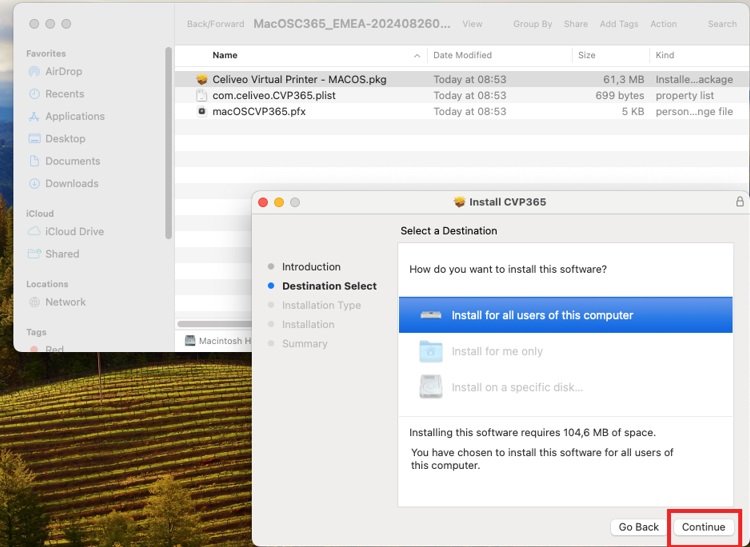Click the Documents sidebar icon
This screenshot has height=547, width=750.
pyautogui.click(x=34, y=161)
